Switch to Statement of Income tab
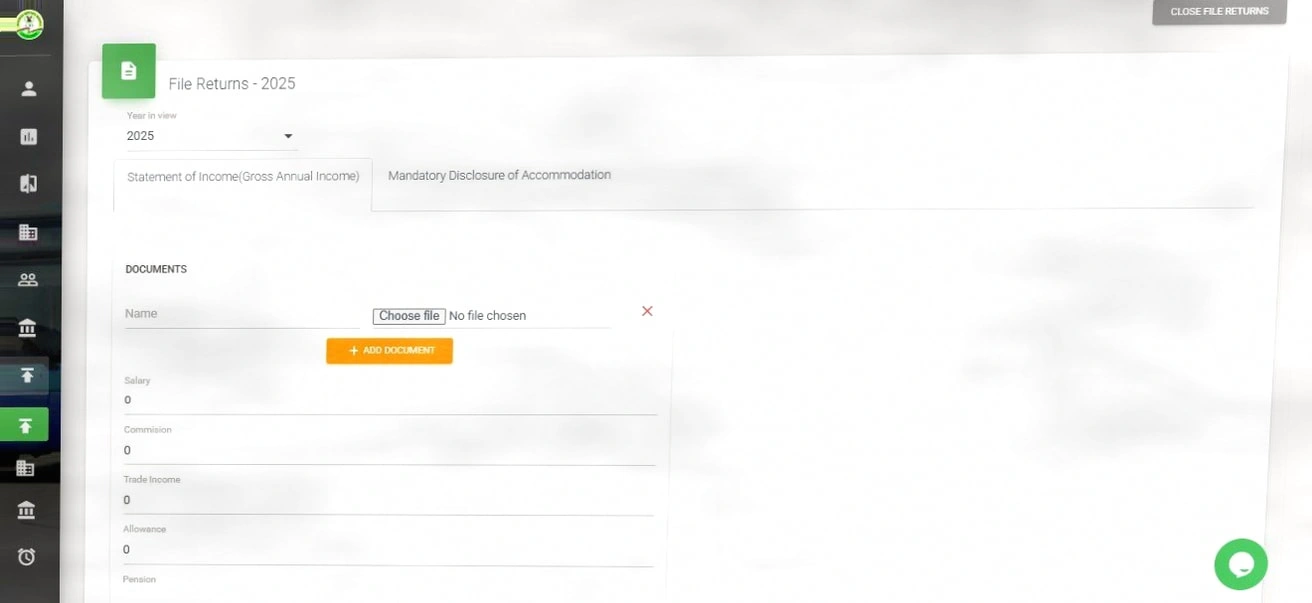Image resolution: width=1312 pixels, height=603 pixels. [243, 177]
